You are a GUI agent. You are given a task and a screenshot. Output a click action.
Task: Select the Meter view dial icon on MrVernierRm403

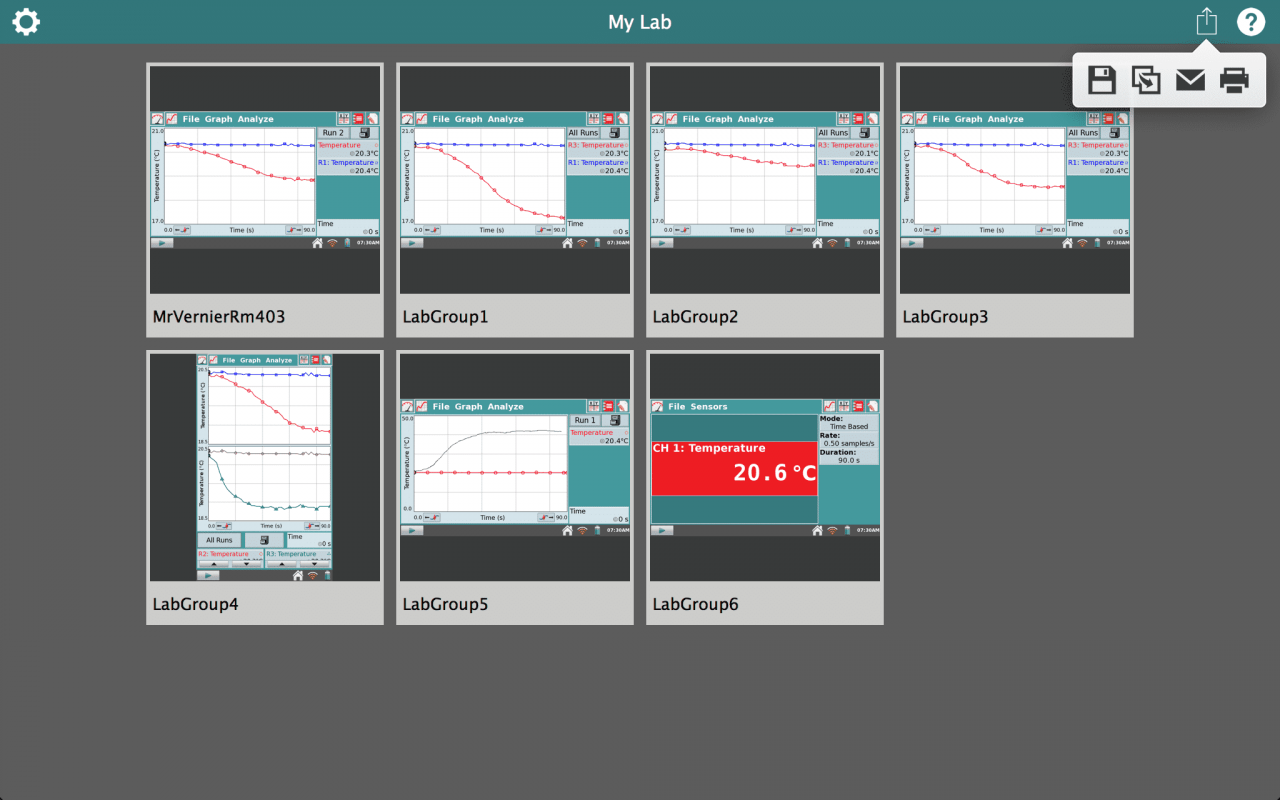157,118
